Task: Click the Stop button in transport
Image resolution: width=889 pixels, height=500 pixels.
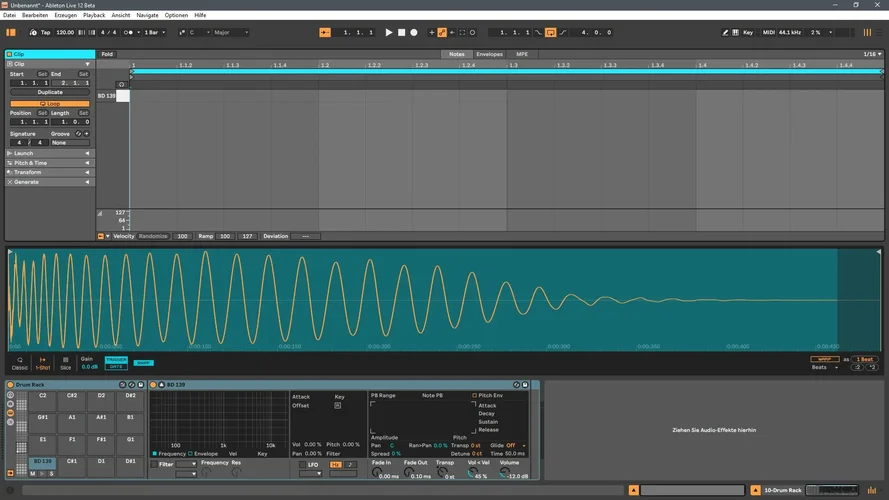Action: (x=401, y=32)
